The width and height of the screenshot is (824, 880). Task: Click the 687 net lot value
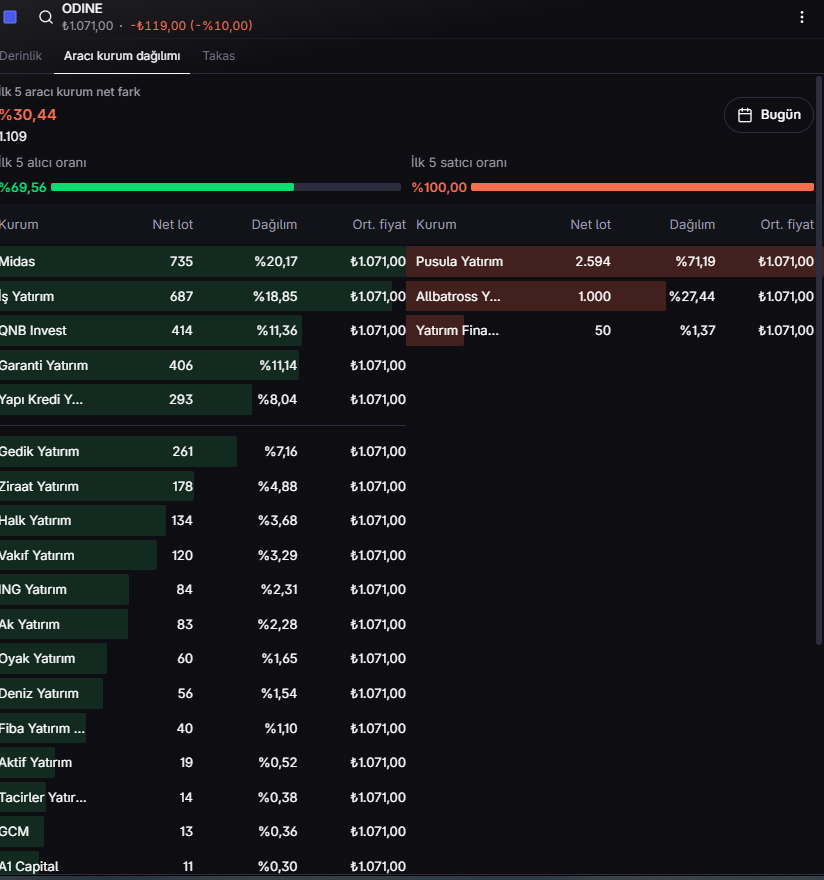pyautogui.click(x=181, y=296)
